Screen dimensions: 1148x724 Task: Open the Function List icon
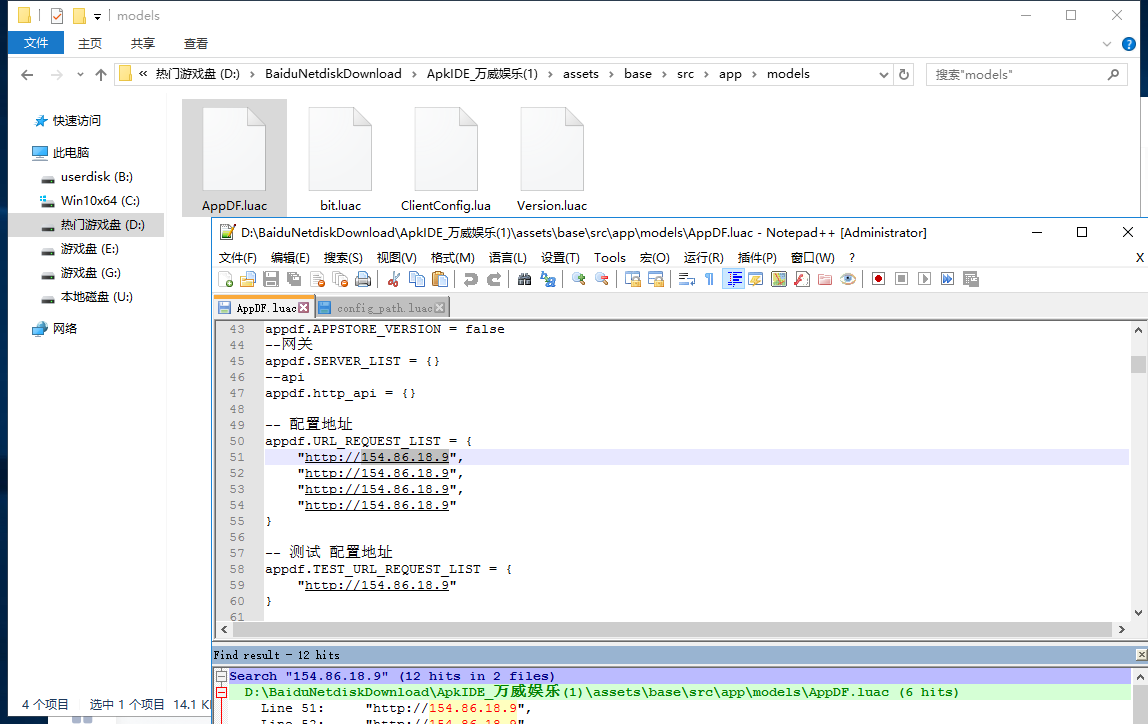click(802, 279)
